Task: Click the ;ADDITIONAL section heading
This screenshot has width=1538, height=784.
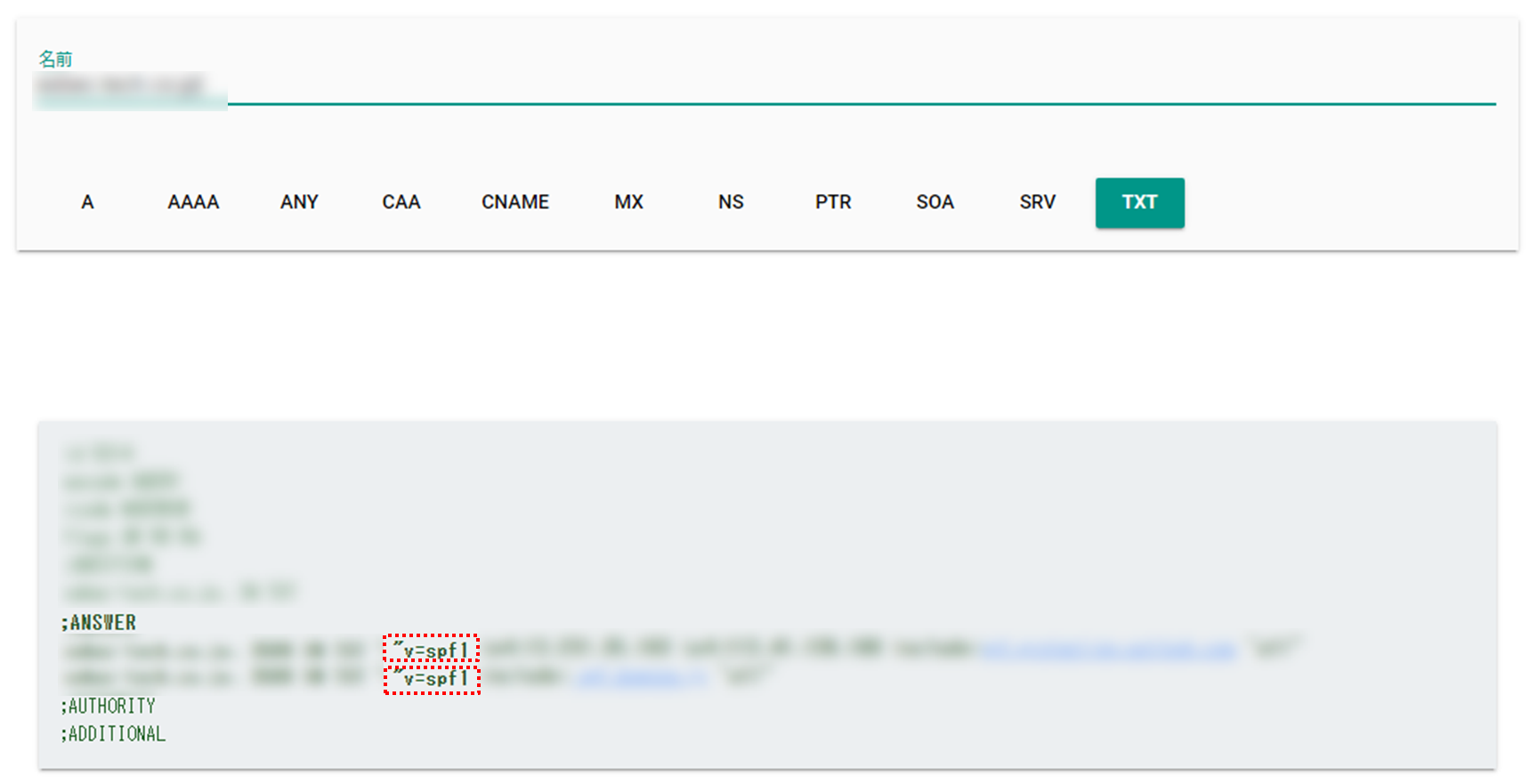Action: (x=113, y=734)
